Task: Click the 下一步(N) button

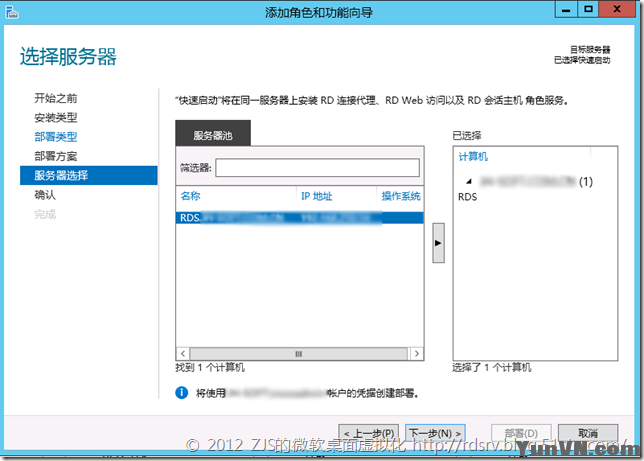Action: 435,433
